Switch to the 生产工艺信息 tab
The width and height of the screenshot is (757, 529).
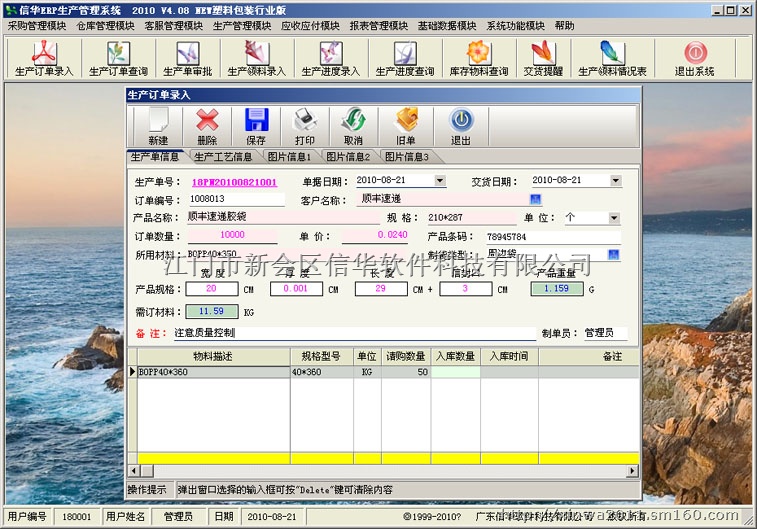click(223, 157)
